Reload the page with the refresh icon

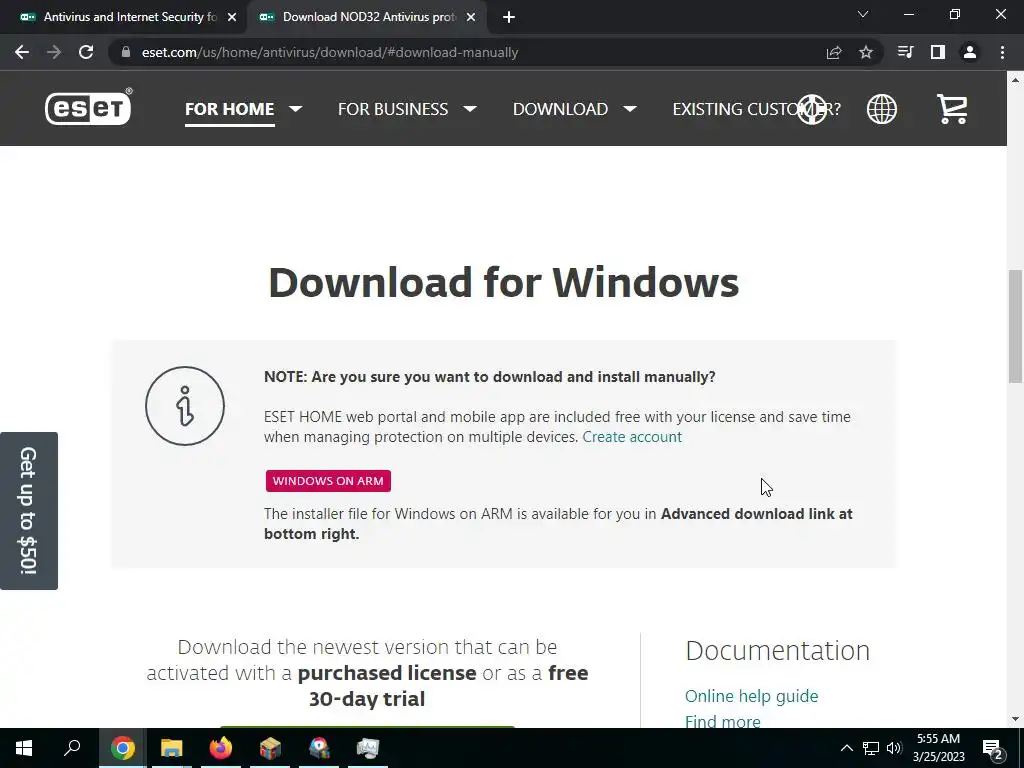point(86,52)
